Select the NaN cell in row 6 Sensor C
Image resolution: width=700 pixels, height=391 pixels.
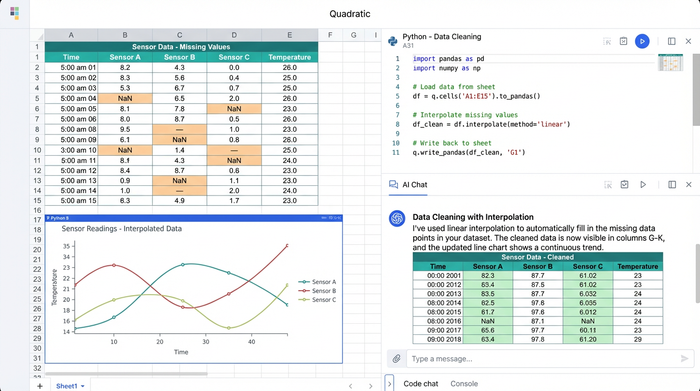click(234, 108)
